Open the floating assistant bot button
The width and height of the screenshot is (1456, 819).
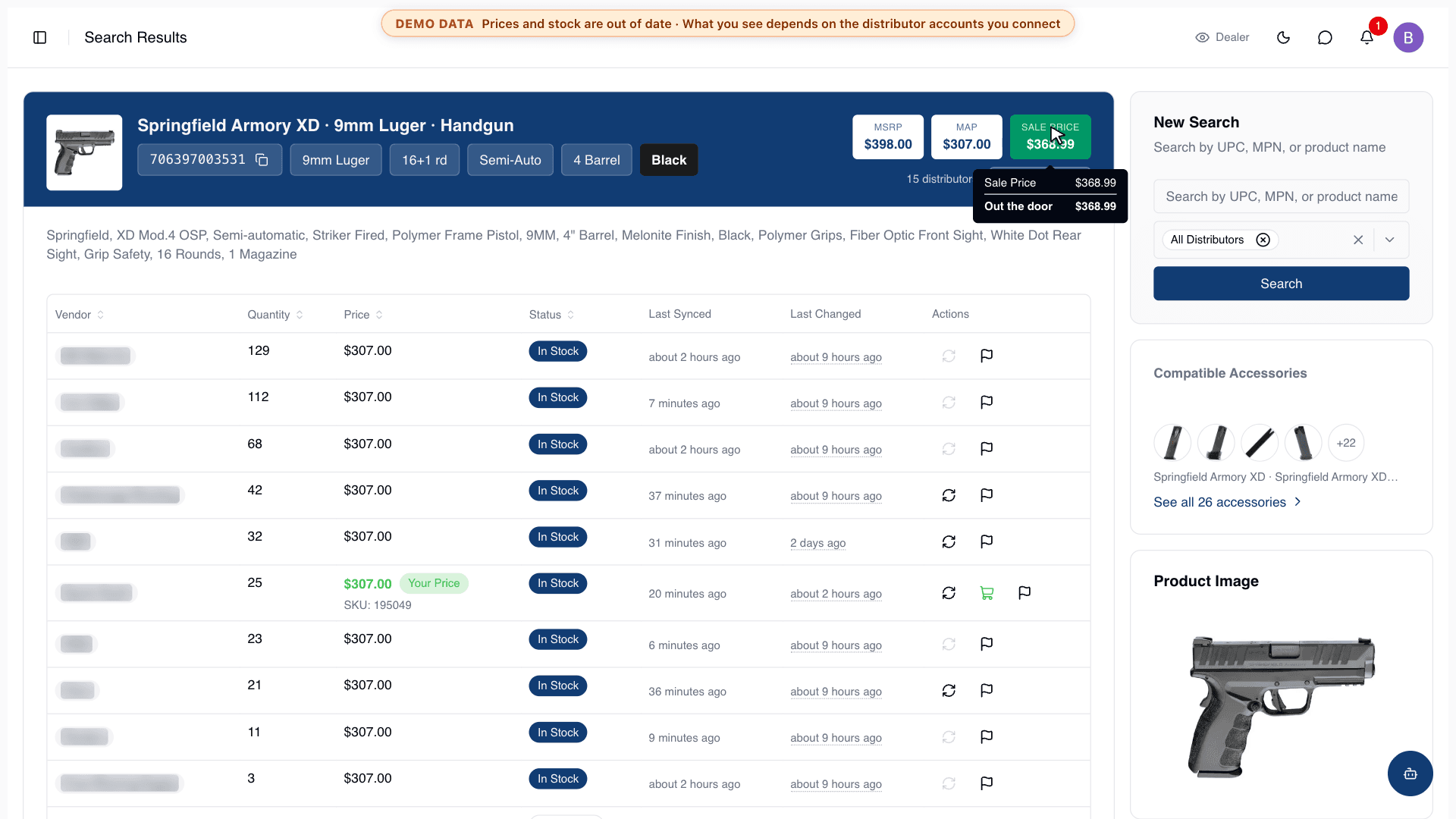[1410, 773]
